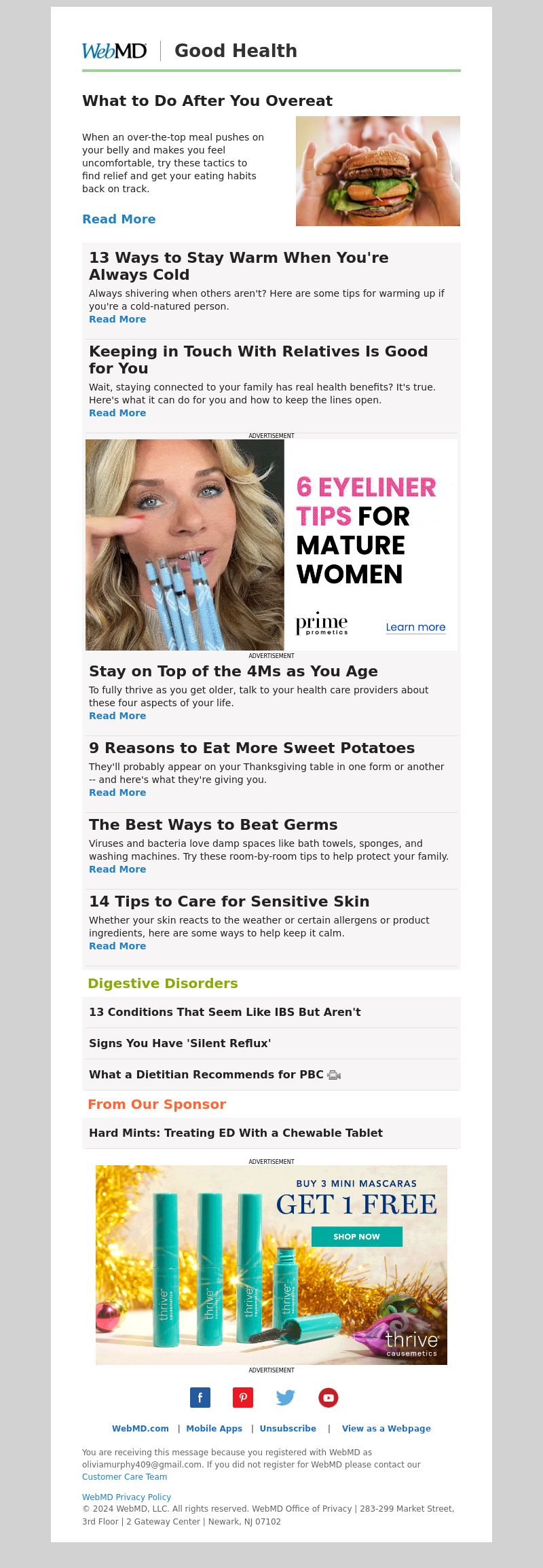Click the prime prometics logo in ad

[322, 623]
